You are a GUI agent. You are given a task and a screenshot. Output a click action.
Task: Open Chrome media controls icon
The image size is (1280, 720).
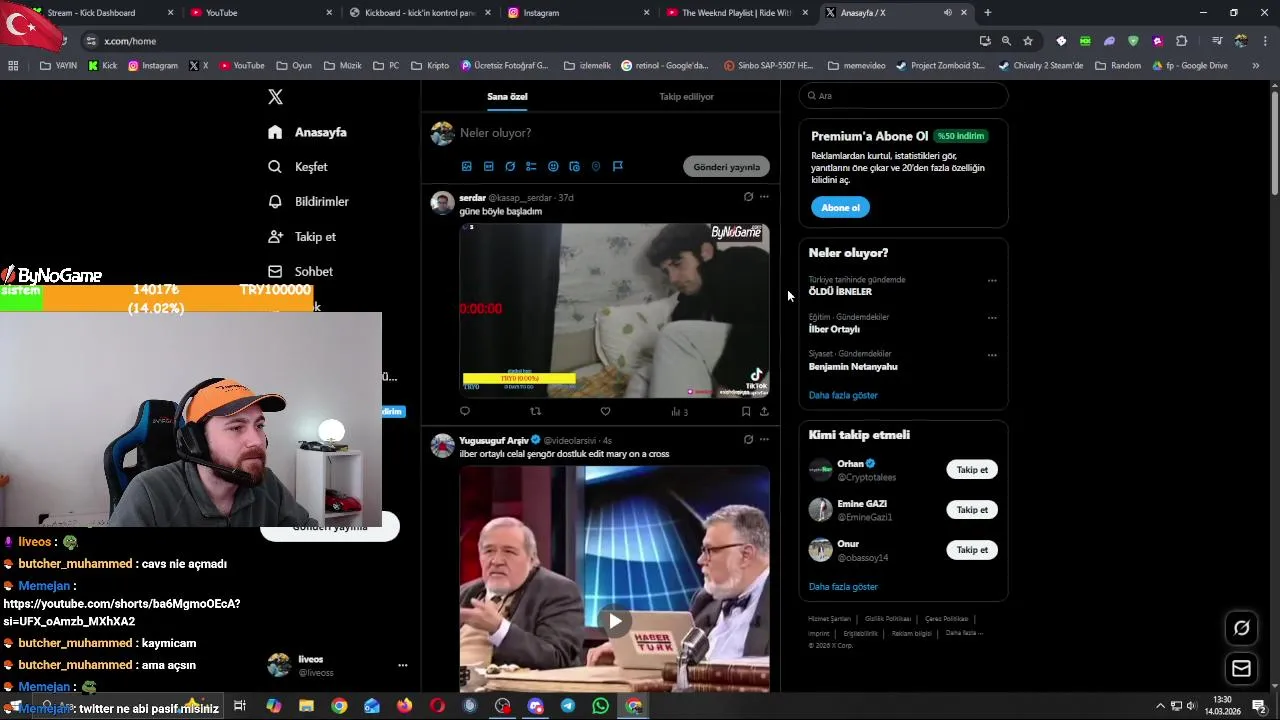[1216, 41]
